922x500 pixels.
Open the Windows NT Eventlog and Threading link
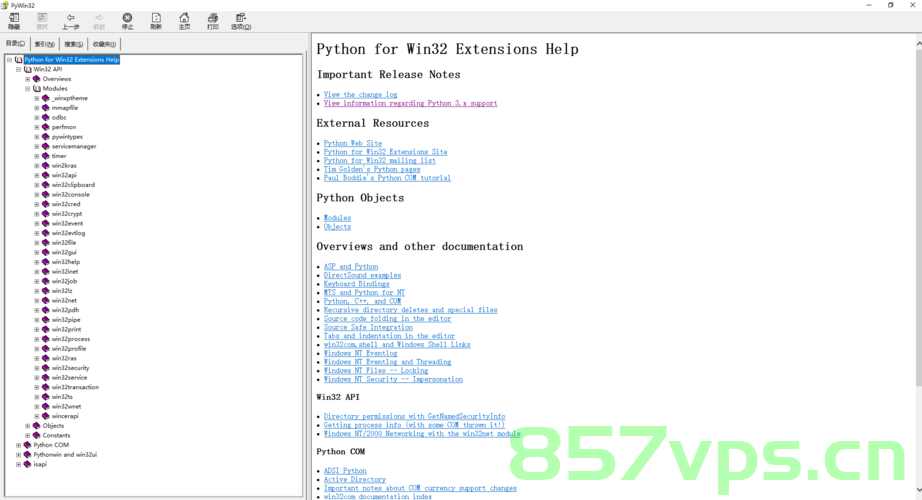point(387,362)
